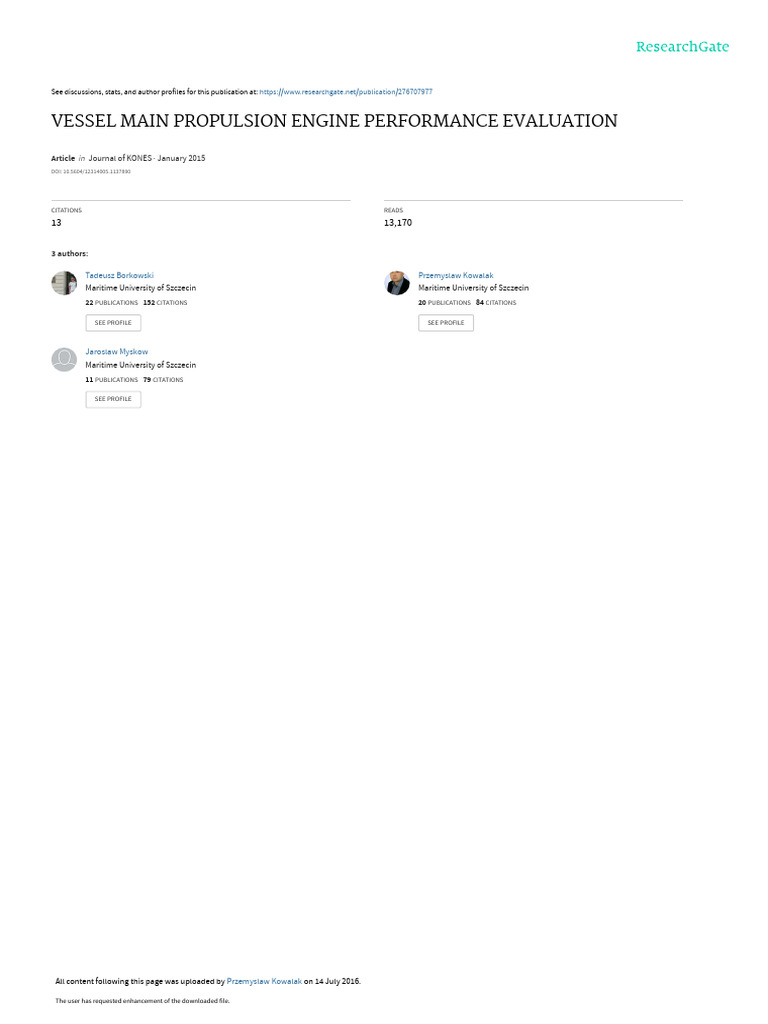Click Myskow's 11 publications count
This screenshot has width=768, height=1024.
coord(112,379)
